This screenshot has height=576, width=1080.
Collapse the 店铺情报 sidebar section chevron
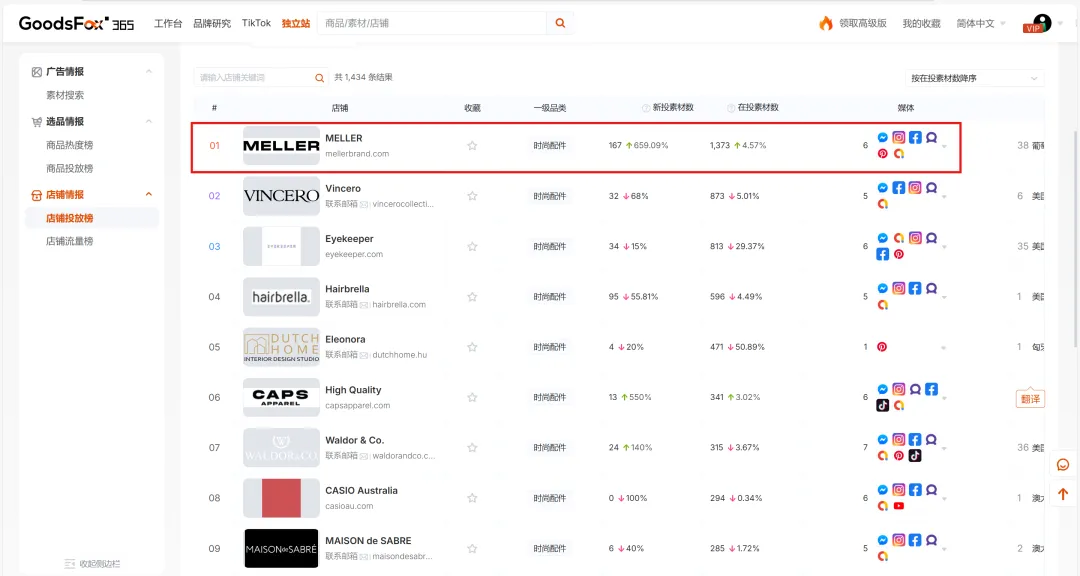[x=149, y=194]
